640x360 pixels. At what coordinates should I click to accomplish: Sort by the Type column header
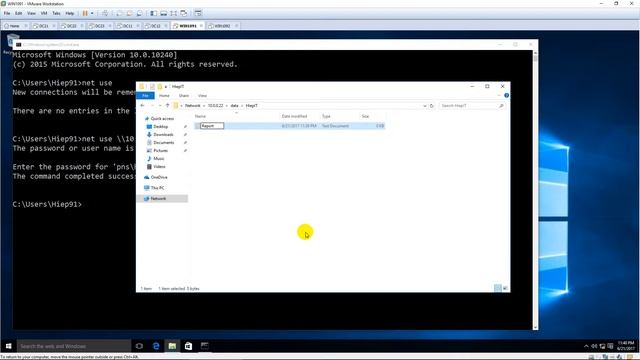326,116
